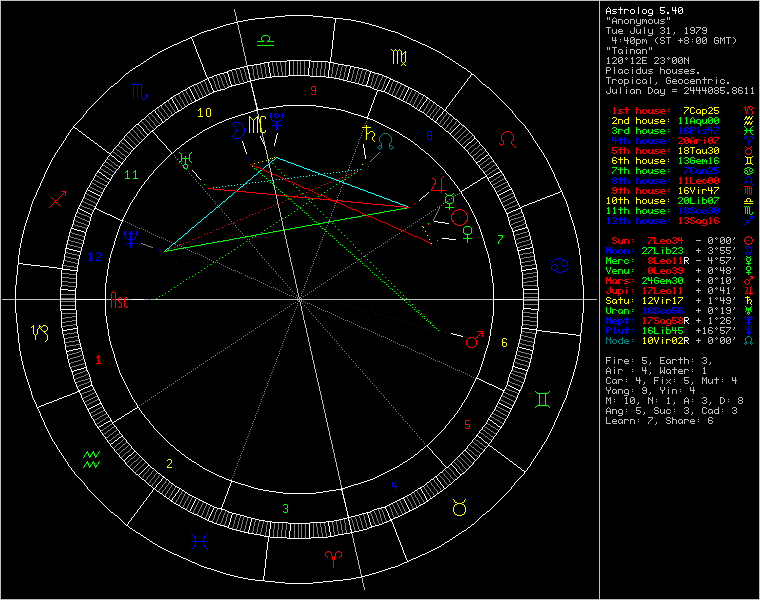Click house number 10 in the wheel
Image resolution: width=760 pixels, height=600 pixels.
pos(204,113)
